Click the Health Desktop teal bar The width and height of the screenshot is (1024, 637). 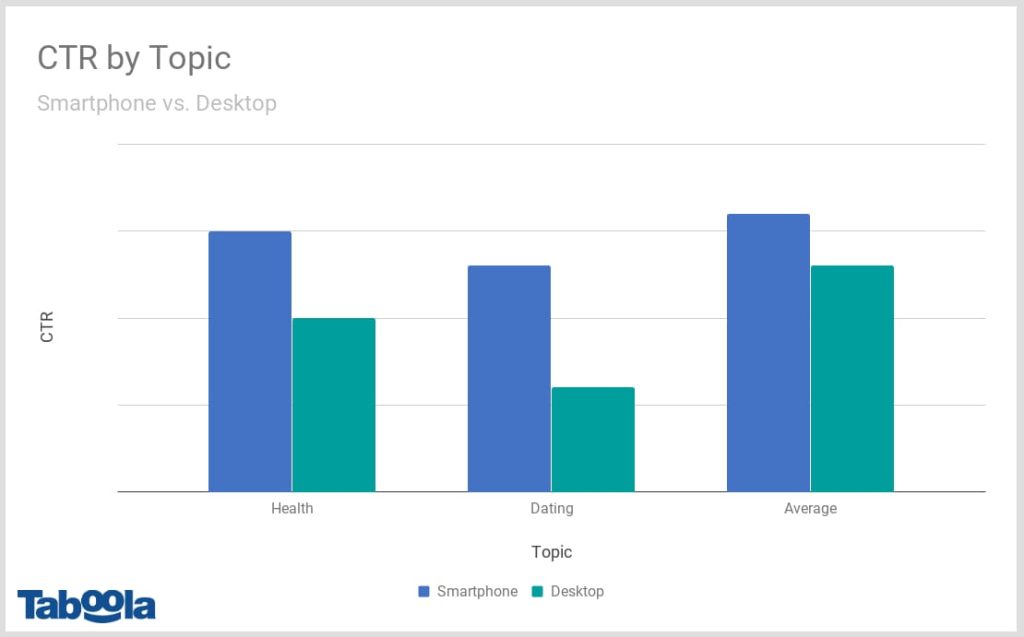tap(334, 405)
